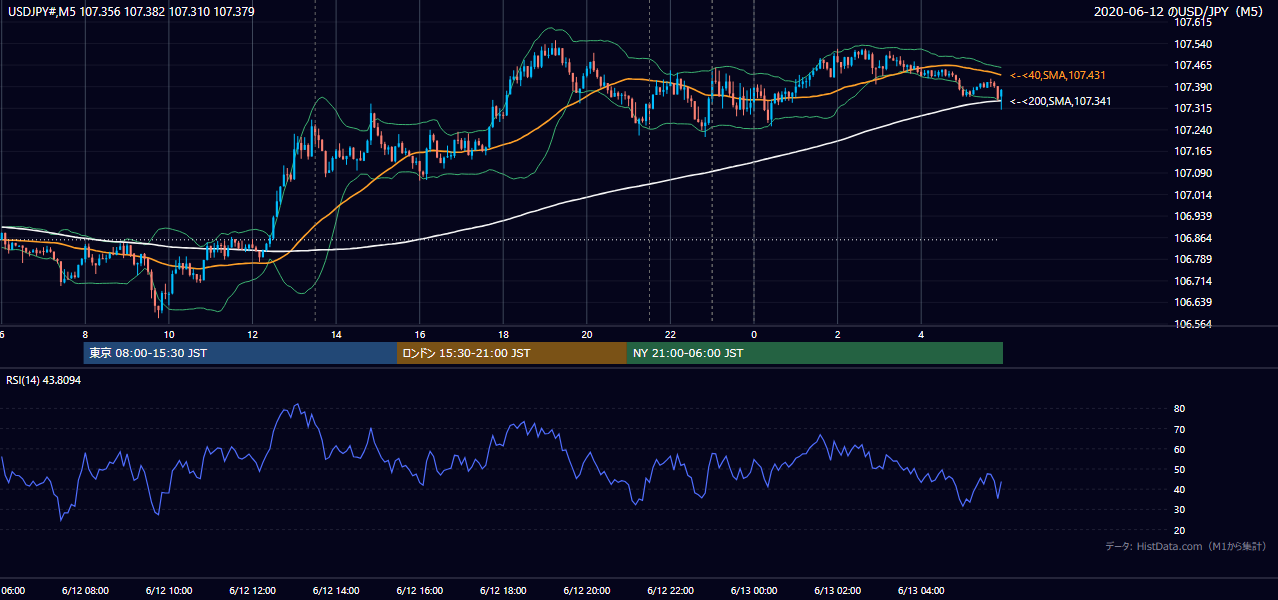Click hour tick 18 under the price chart
The height and width of the screenshot is (600, 1278).
(x=503, y=335)
